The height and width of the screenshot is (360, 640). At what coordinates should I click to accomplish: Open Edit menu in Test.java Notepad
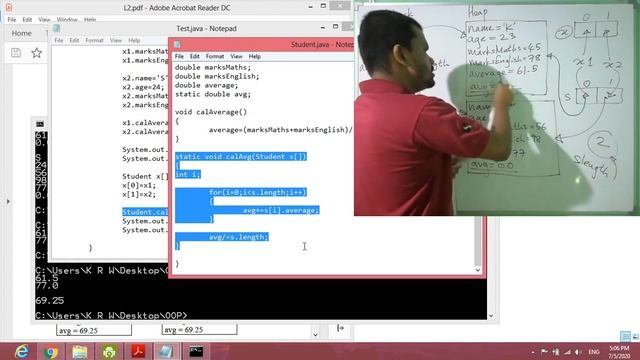[74, 40]
